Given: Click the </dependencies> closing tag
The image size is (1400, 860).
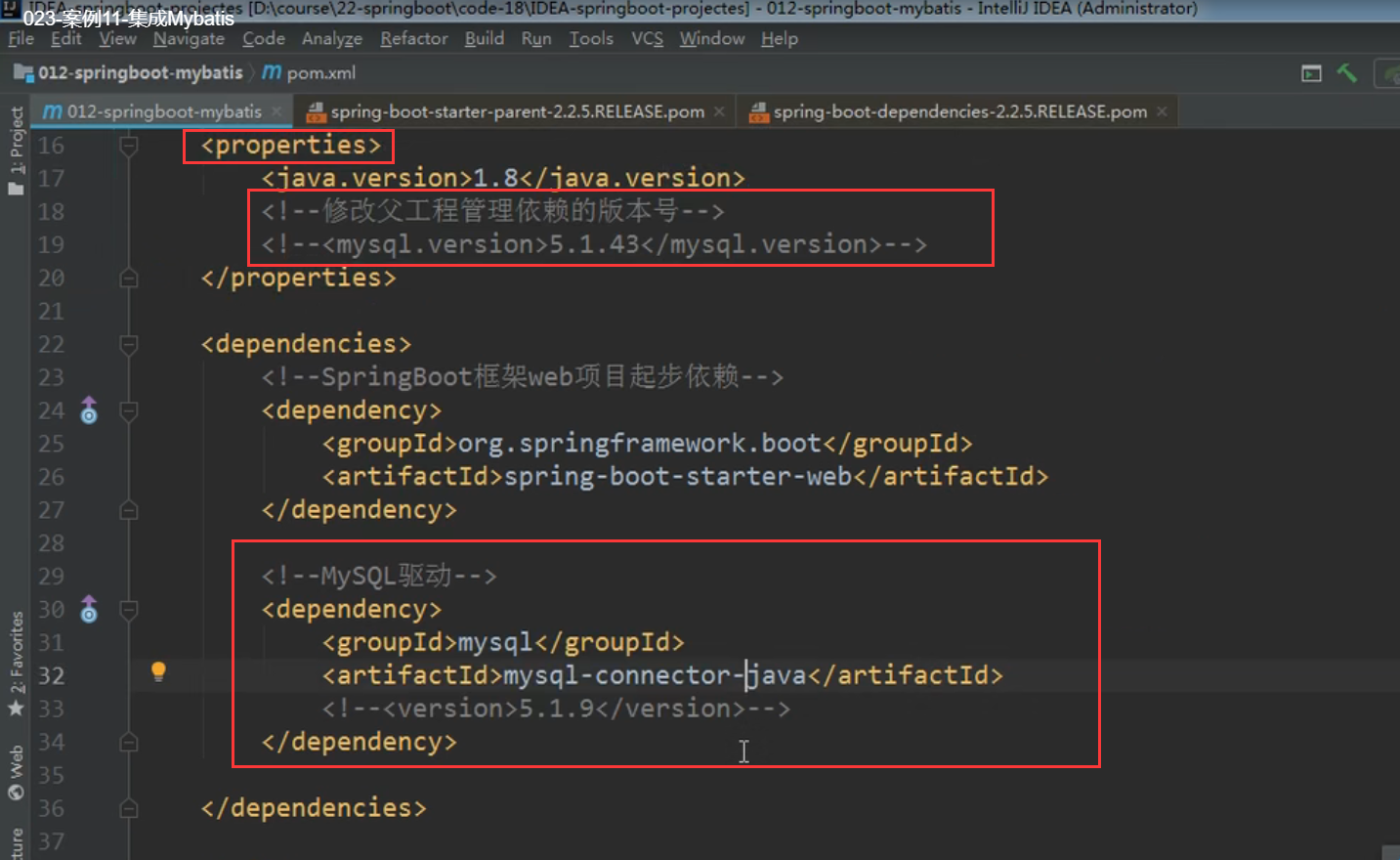Looking at the screenshot, I should [x=314, y=809].
